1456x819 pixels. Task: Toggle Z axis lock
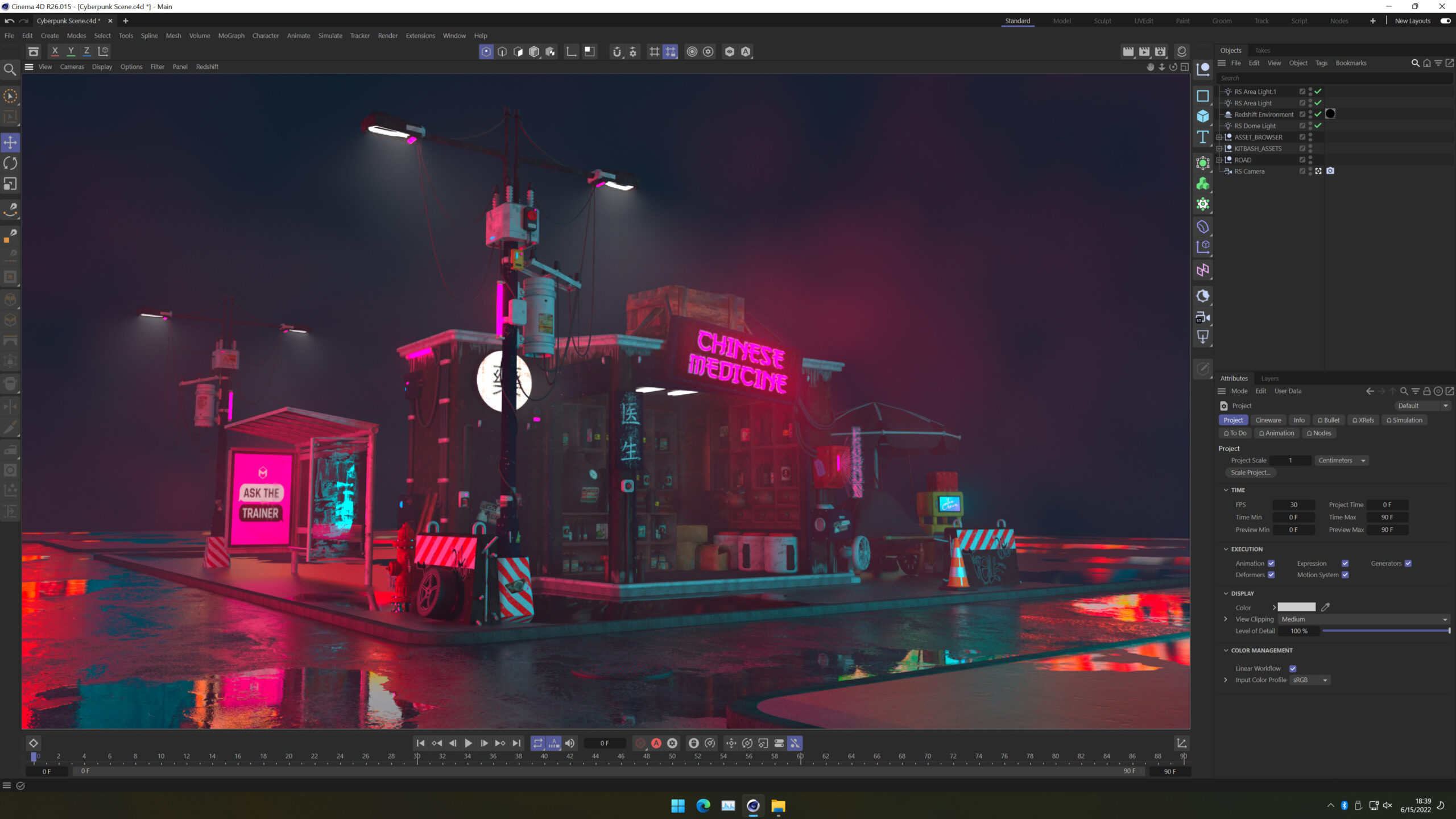[x=86, y=51]
